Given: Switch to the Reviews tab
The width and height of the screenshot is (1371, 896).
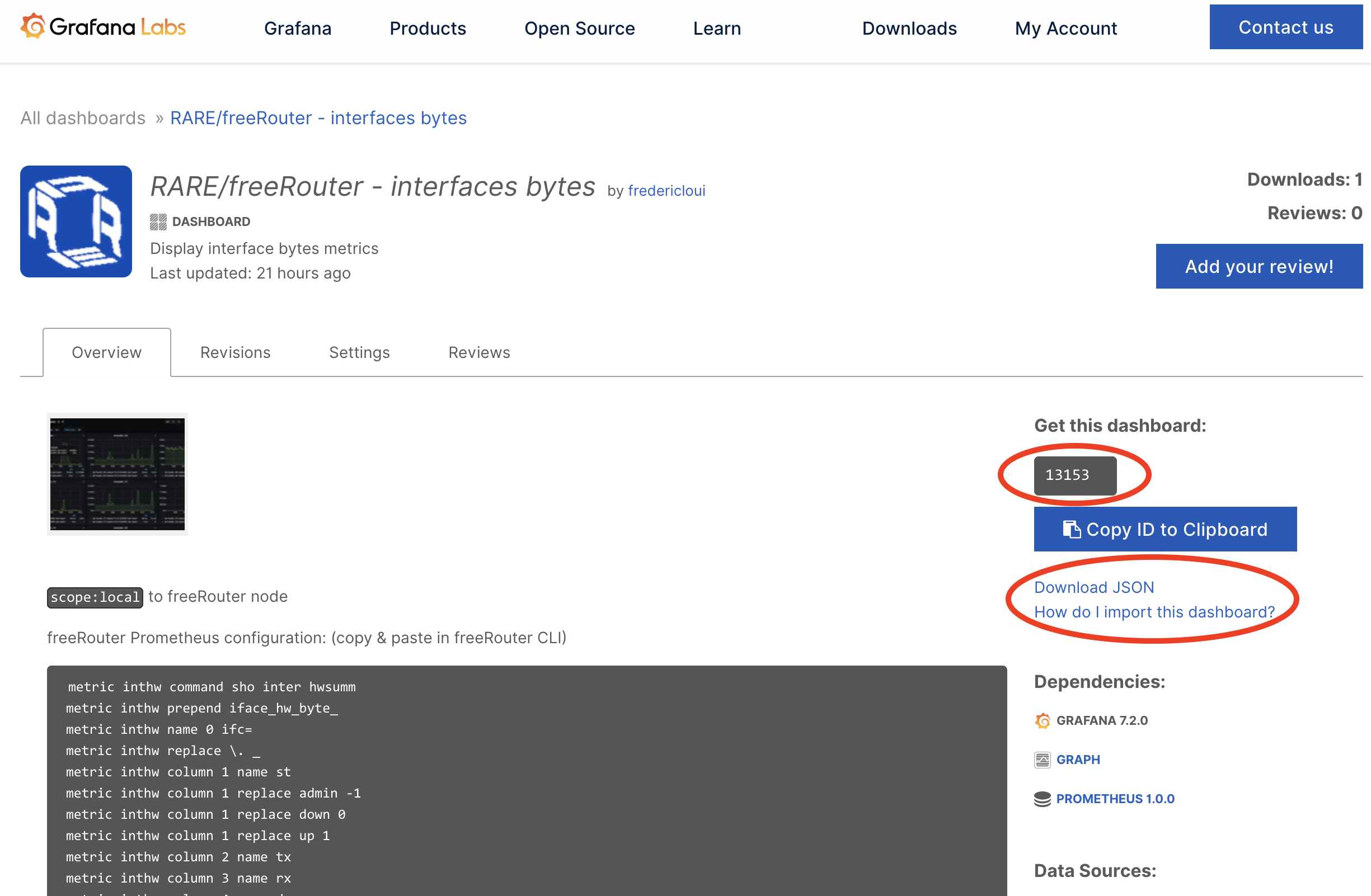Looking at the screenshot, I should (479, 352).
